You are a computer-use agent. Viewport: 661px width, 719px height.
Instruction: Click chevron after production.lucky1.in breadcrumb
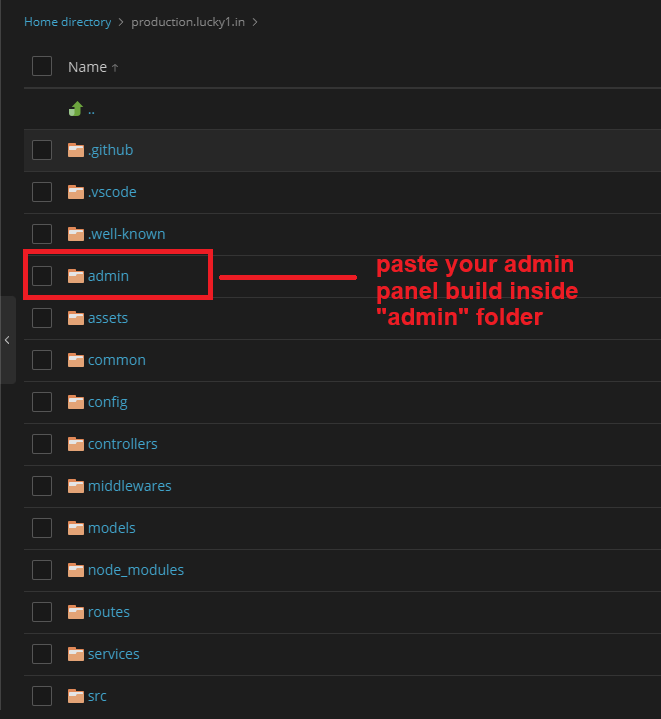pyautogui.click(x=255, y=22)
